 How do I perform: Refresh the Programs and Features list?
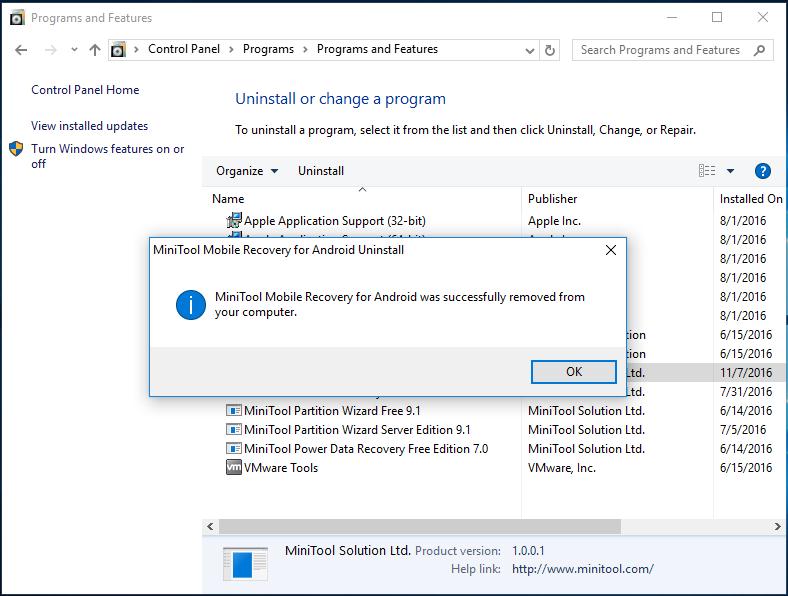(550, 50)
